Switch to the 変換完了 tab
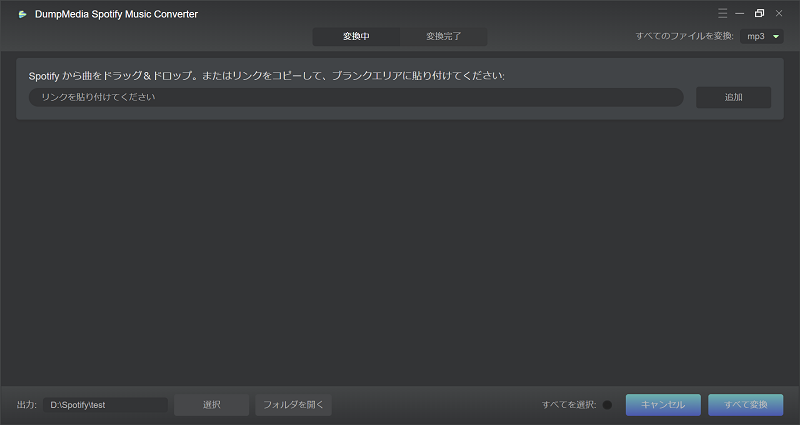Image resolution: width=800 pixels, height=425 pixels. click(x=443, y=36)
